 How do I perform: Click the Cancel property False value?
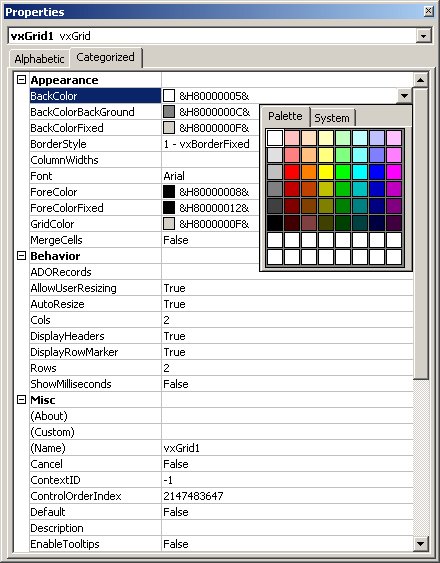click(176, 464)
